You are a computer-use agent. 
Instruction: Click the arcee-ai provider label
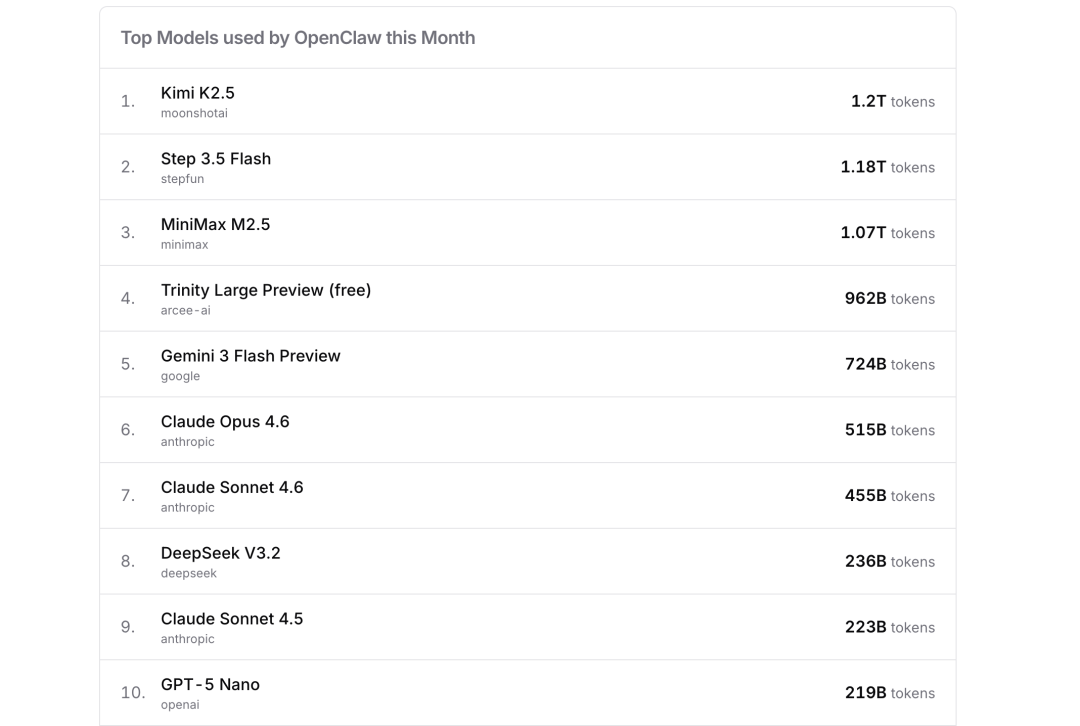[186, 311]
